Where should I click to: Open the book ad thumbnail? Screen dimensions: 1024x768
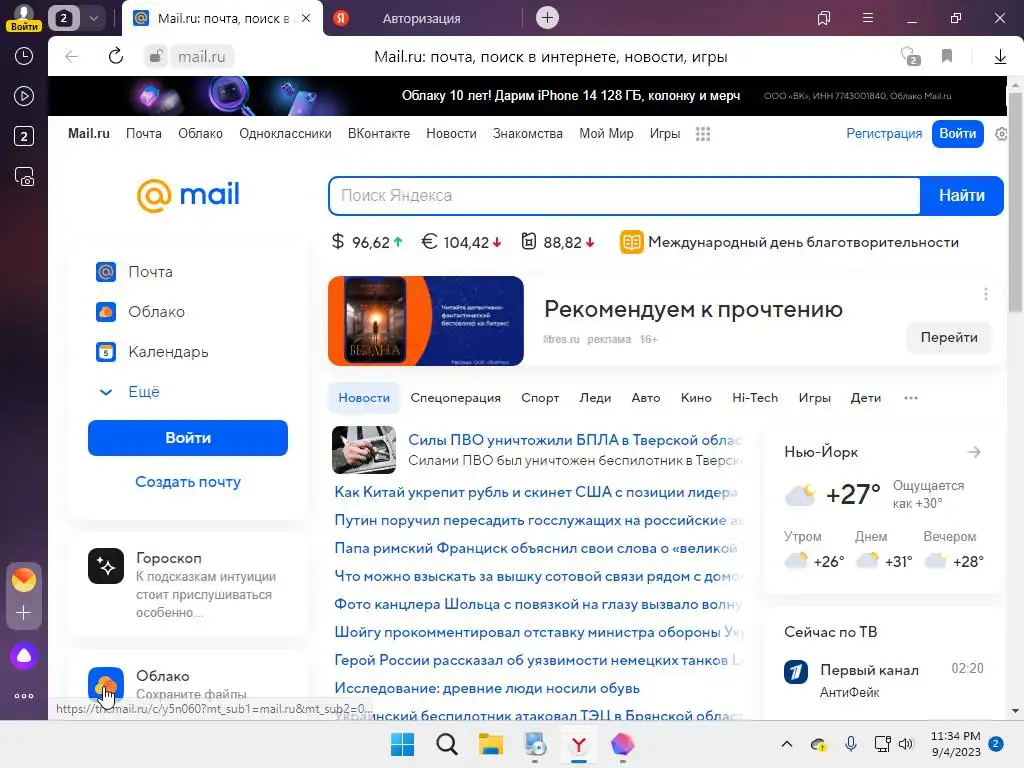pos(426,321)
